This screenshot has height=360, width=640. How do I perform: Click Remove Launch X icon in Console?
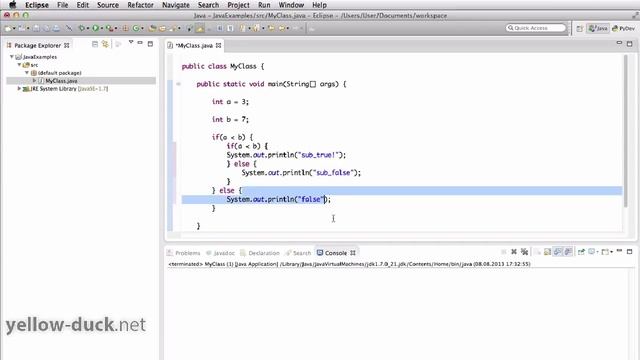(514, 252)
